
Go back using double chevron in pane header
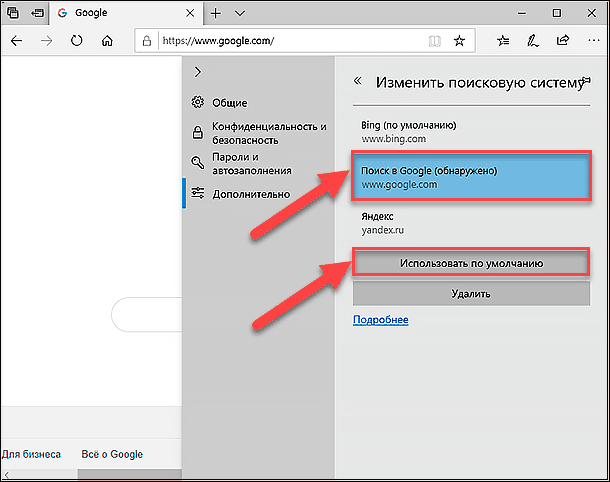pyautogui.click(x=357, y=83)
